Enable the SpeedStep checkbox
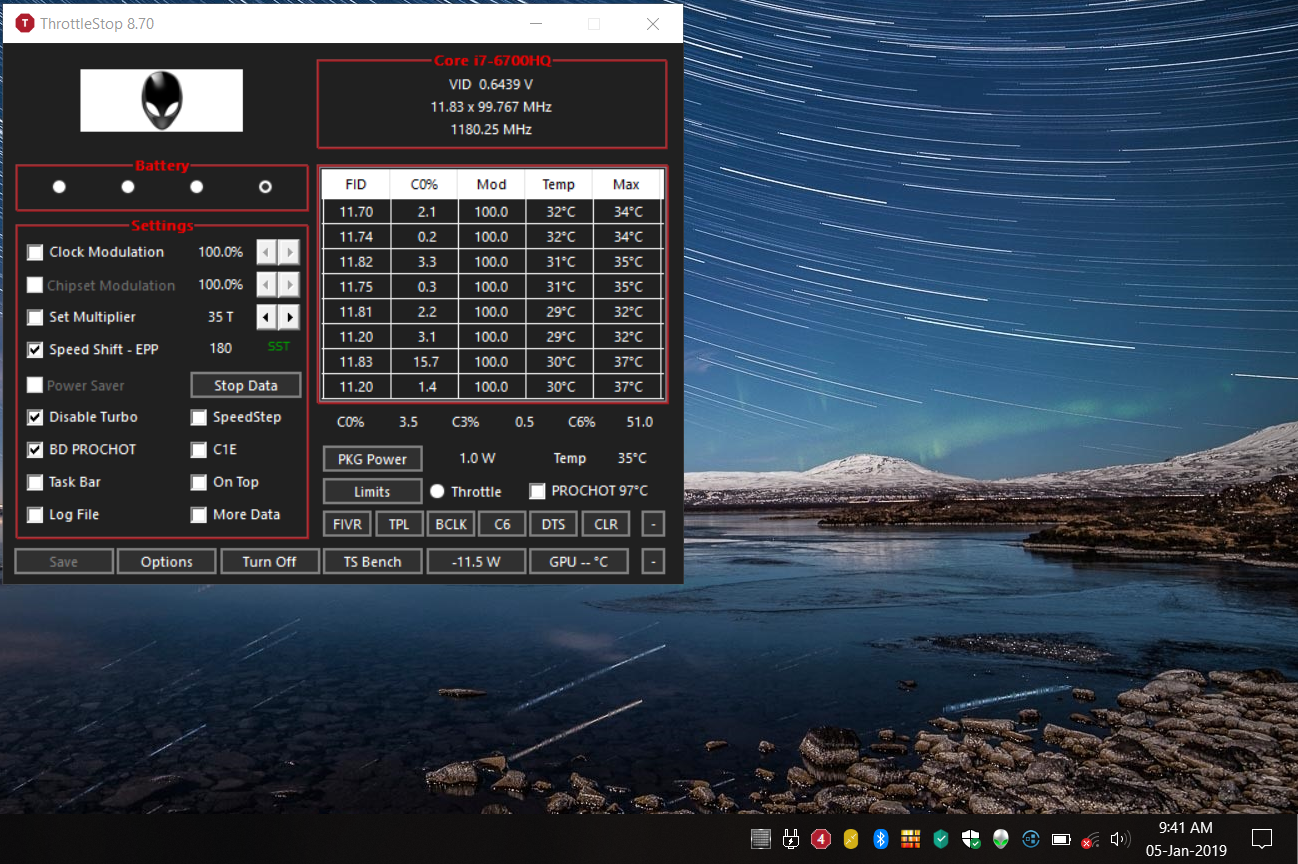Screen dimensions: 1298x864 (x=199, y=417)
